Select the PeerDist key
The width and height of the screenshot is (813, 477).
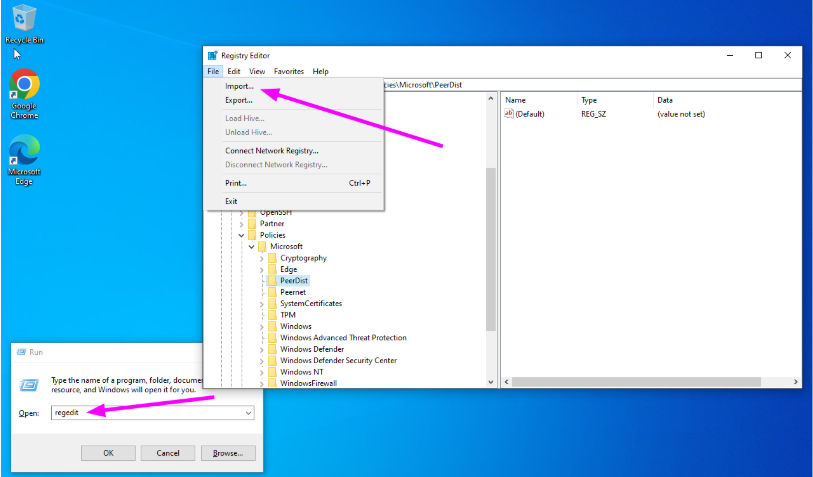coord(294,280)
